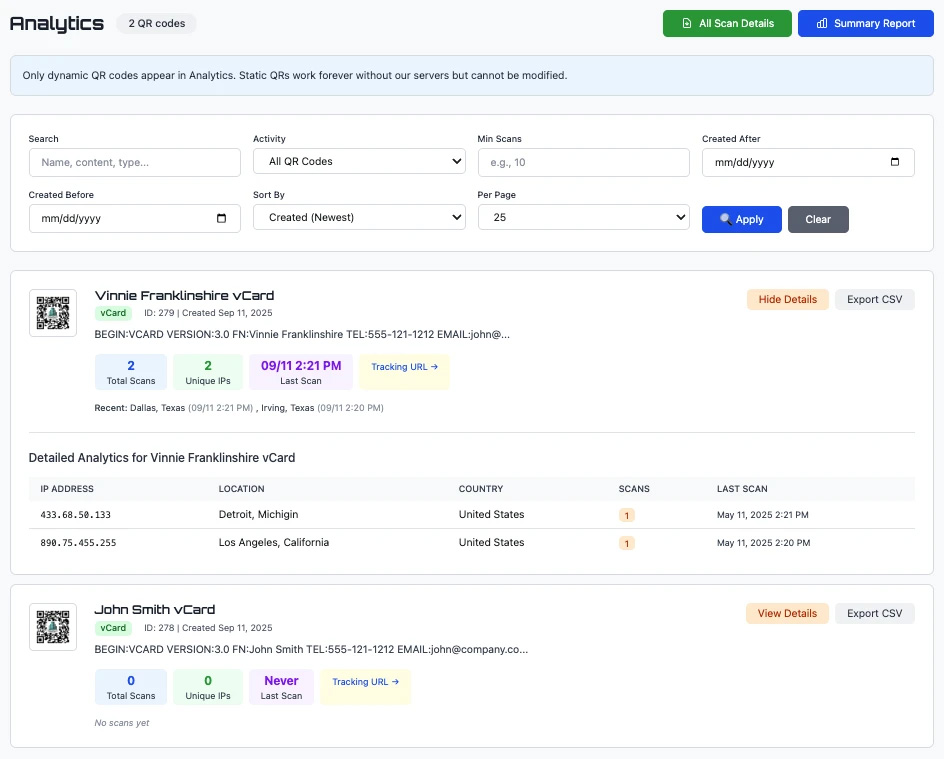Expand the Activity dropdown

coord(359,162)
